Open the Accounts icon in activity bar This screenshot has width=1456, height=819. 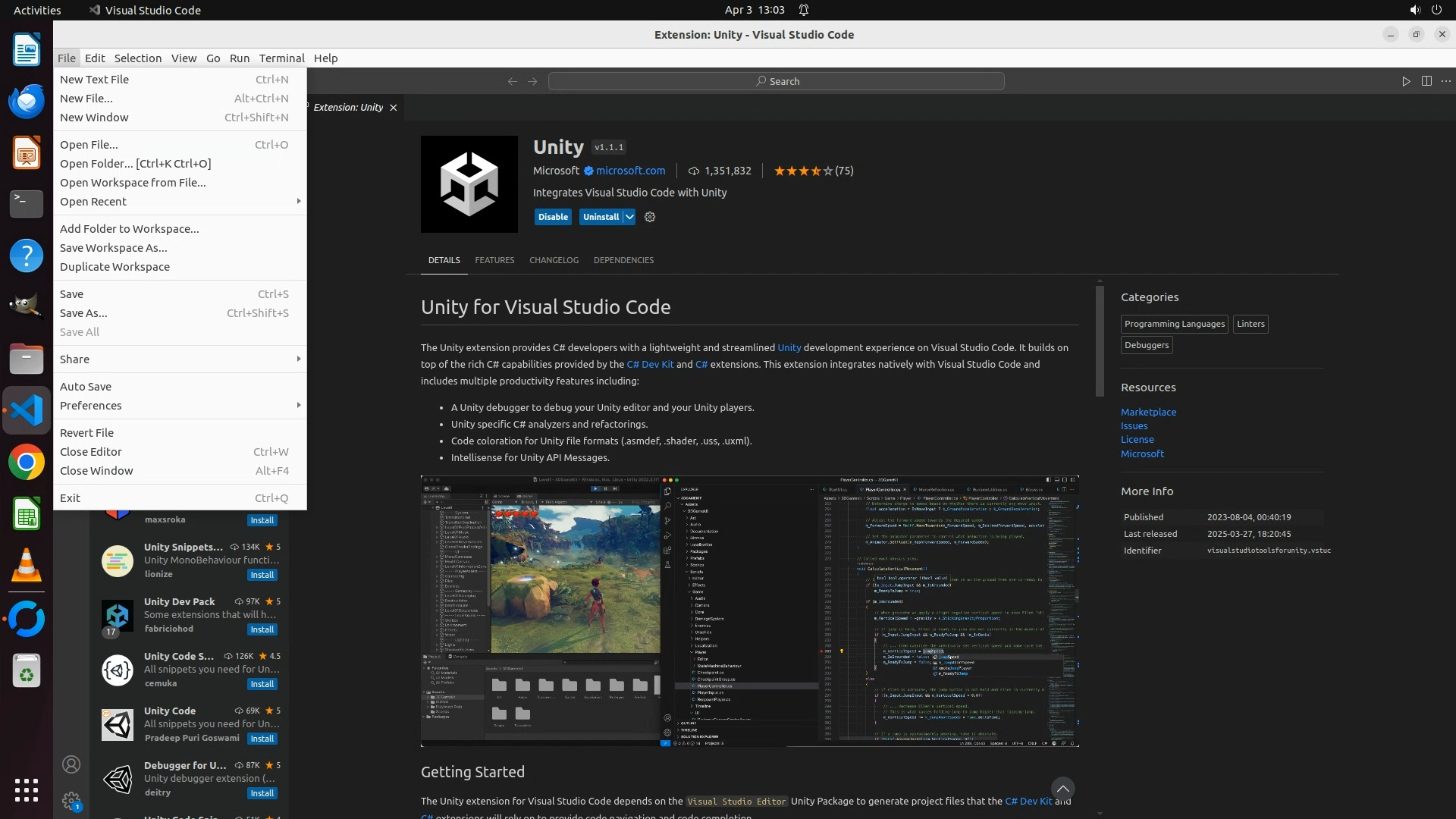coord(71,764)
